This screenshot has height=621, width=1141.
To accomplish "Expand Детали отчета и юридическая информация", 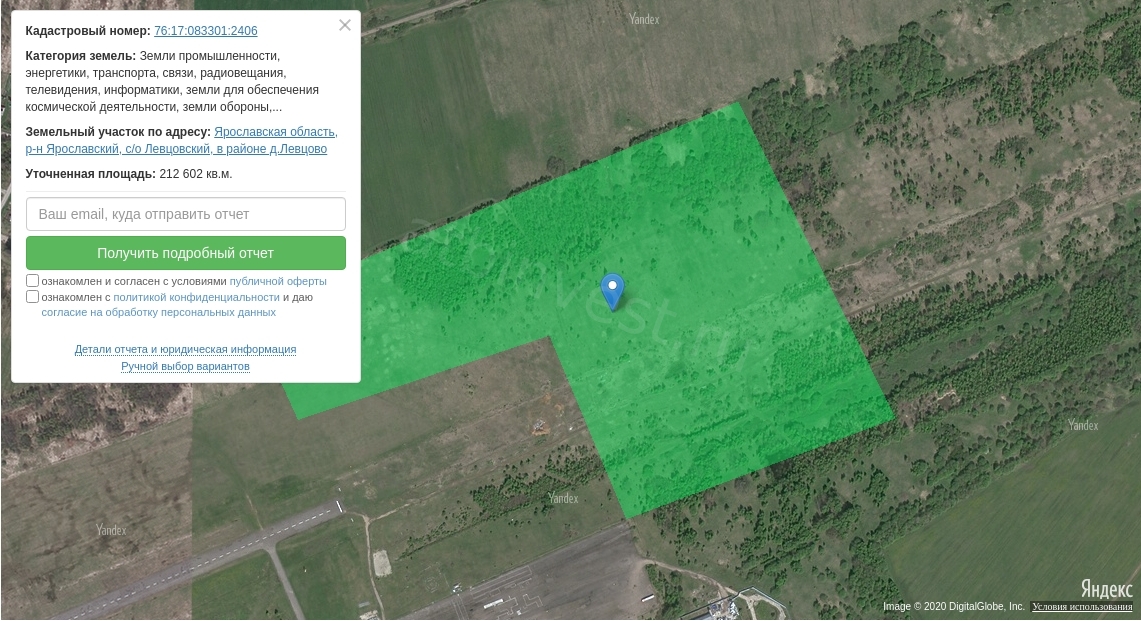I will click(185, 349).
